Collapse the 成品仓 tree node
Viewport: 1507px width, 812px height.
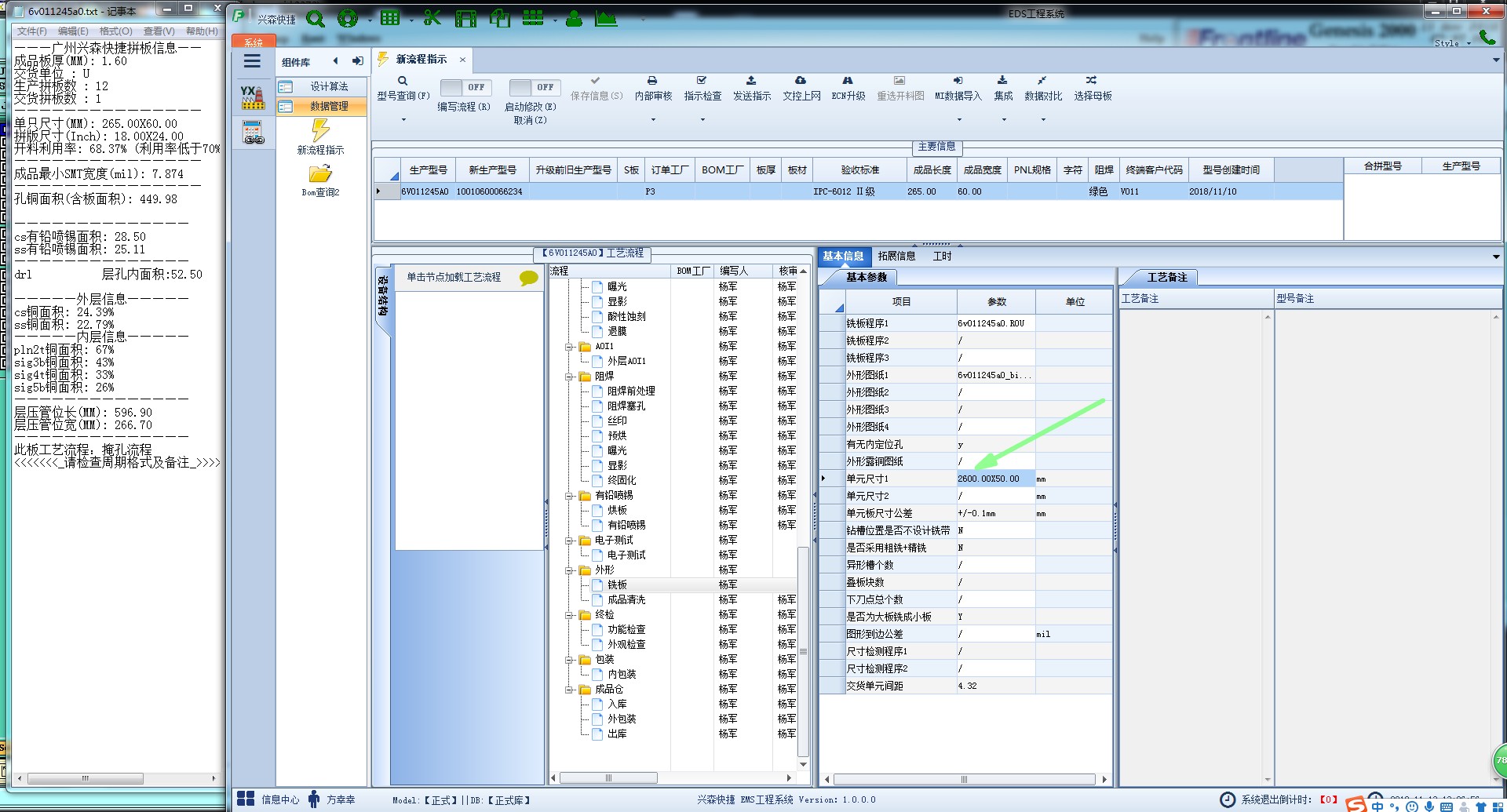[570, 690]
